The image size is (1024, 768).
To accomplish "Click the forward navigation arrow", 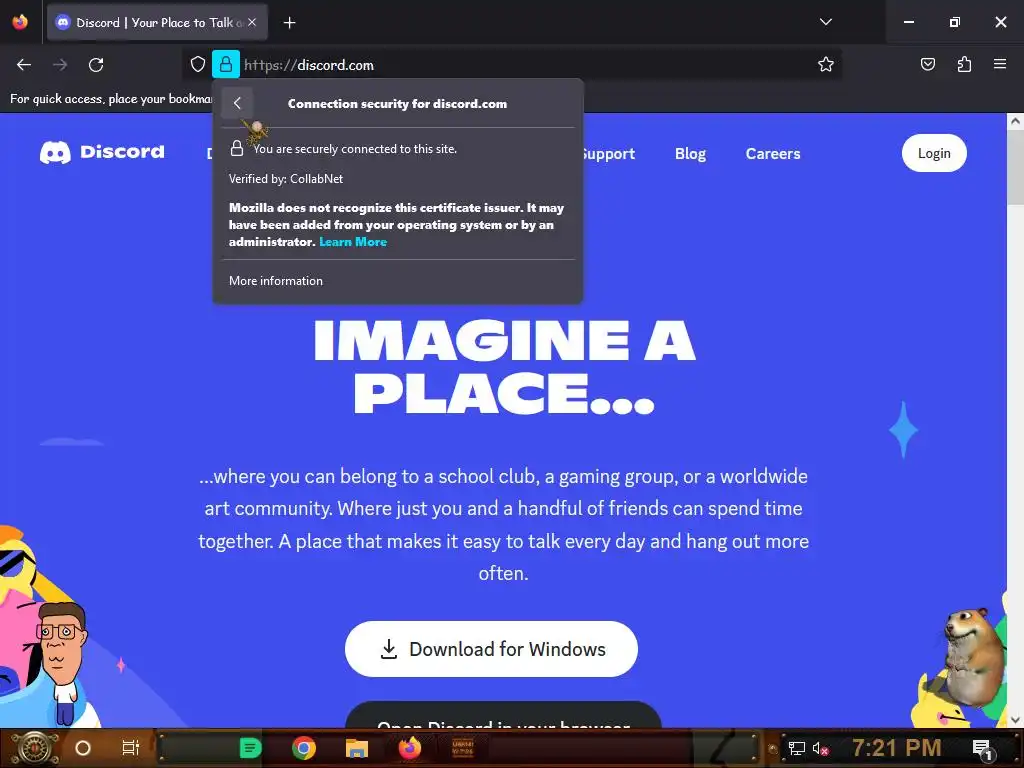I will coord(60,65).
